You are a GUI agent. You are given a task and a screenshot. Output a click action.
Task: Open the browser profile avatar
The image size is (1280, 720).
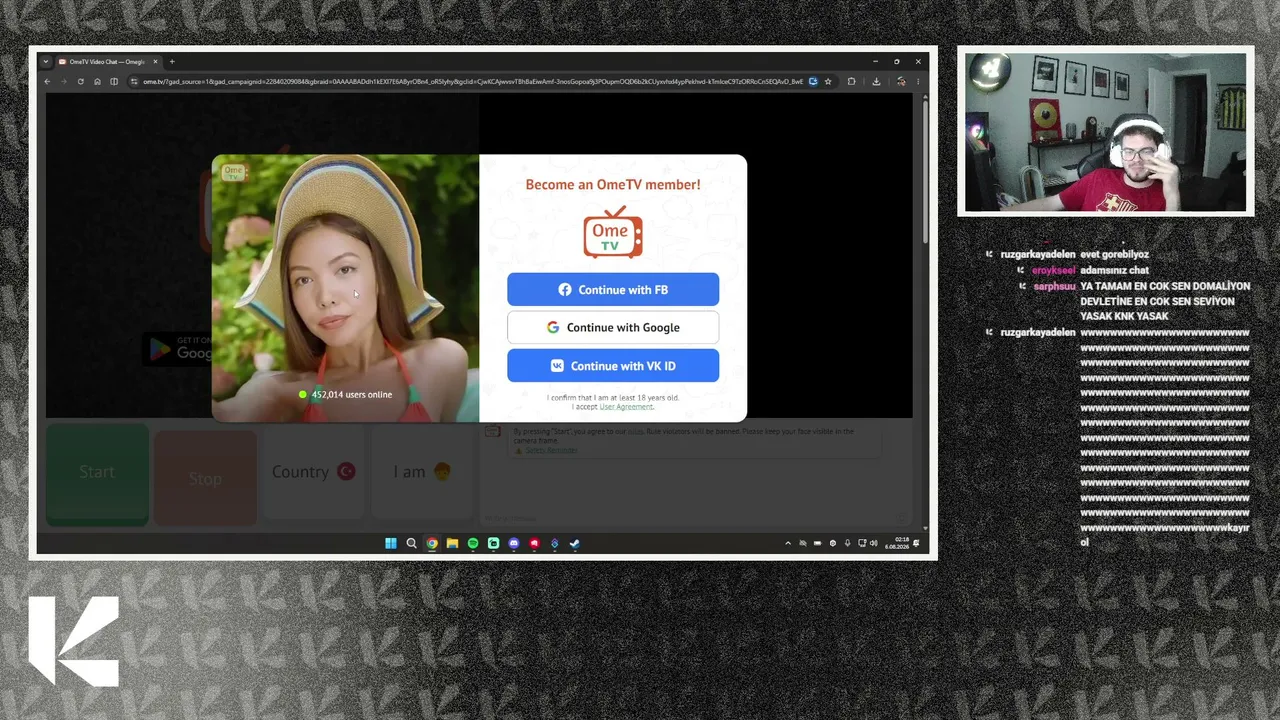point(901,82)
